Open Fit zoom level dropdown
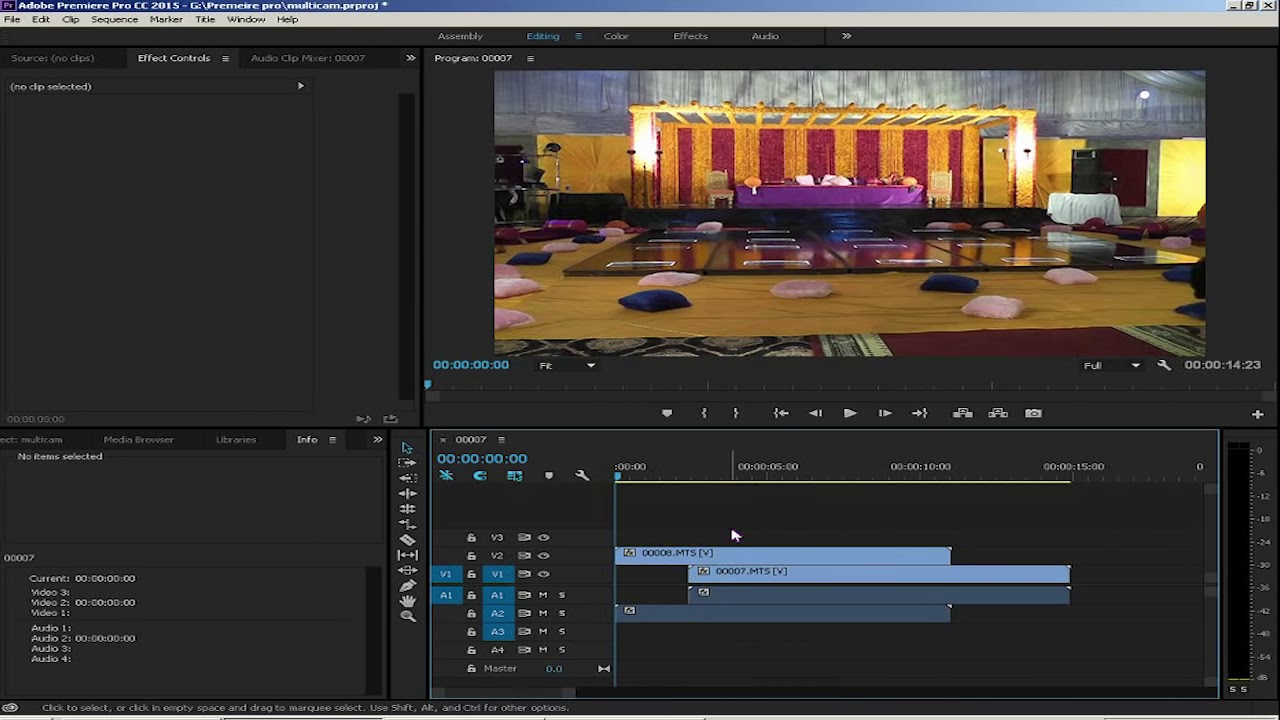The width and height of the screenshot is (1280, 720). point(567,365)
